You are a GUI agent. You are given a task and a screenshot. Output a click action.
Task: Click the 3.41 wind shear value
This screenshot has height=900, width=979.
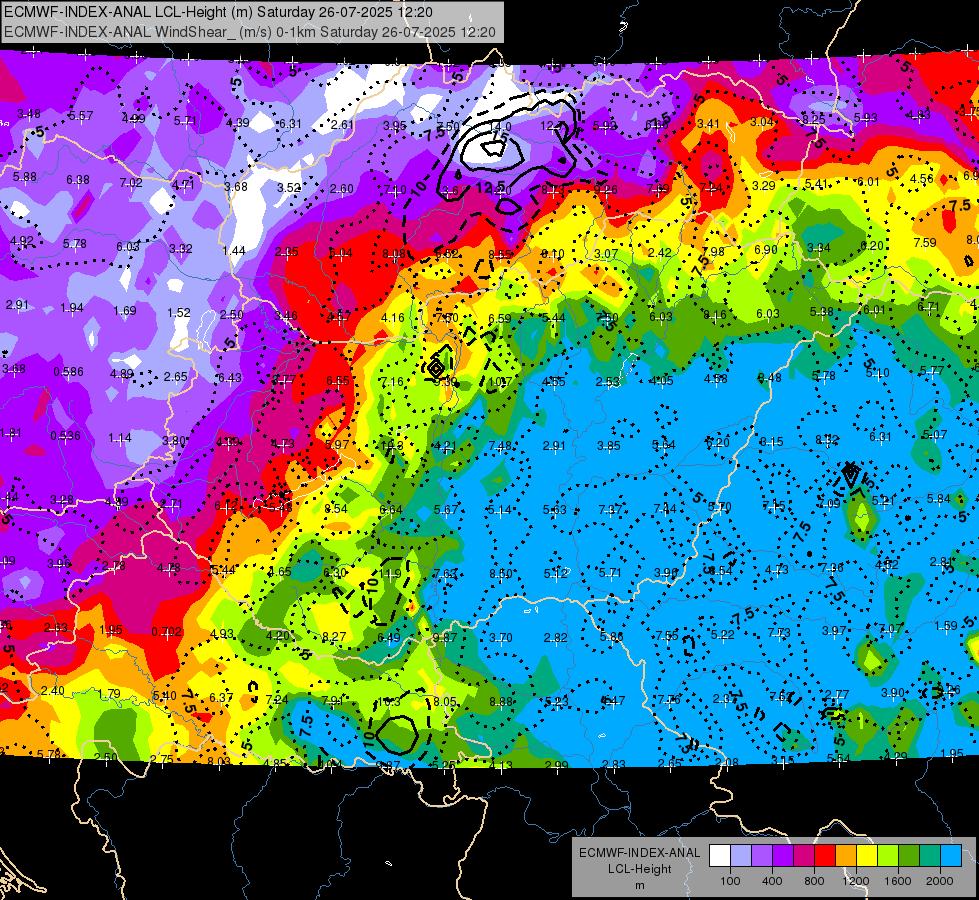point(709,124)
